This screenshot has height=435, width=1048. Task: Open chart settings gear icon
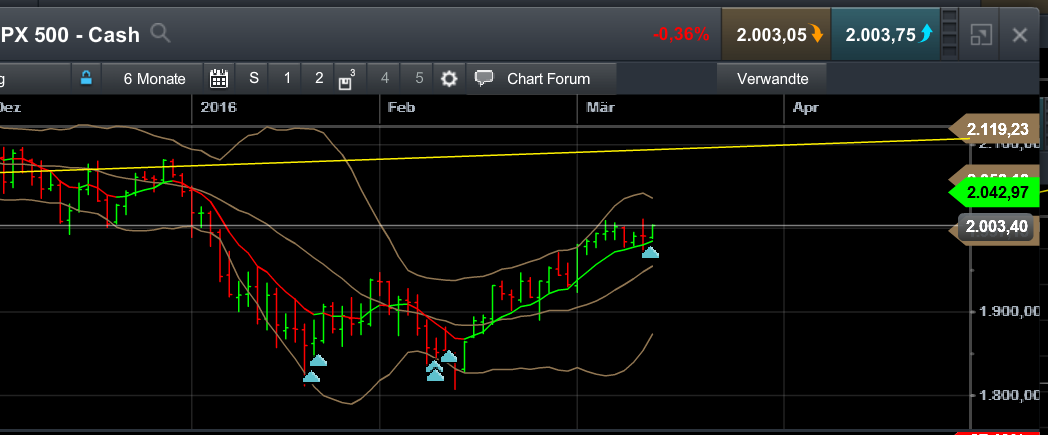pyautogui.click(x=449, y=79)
